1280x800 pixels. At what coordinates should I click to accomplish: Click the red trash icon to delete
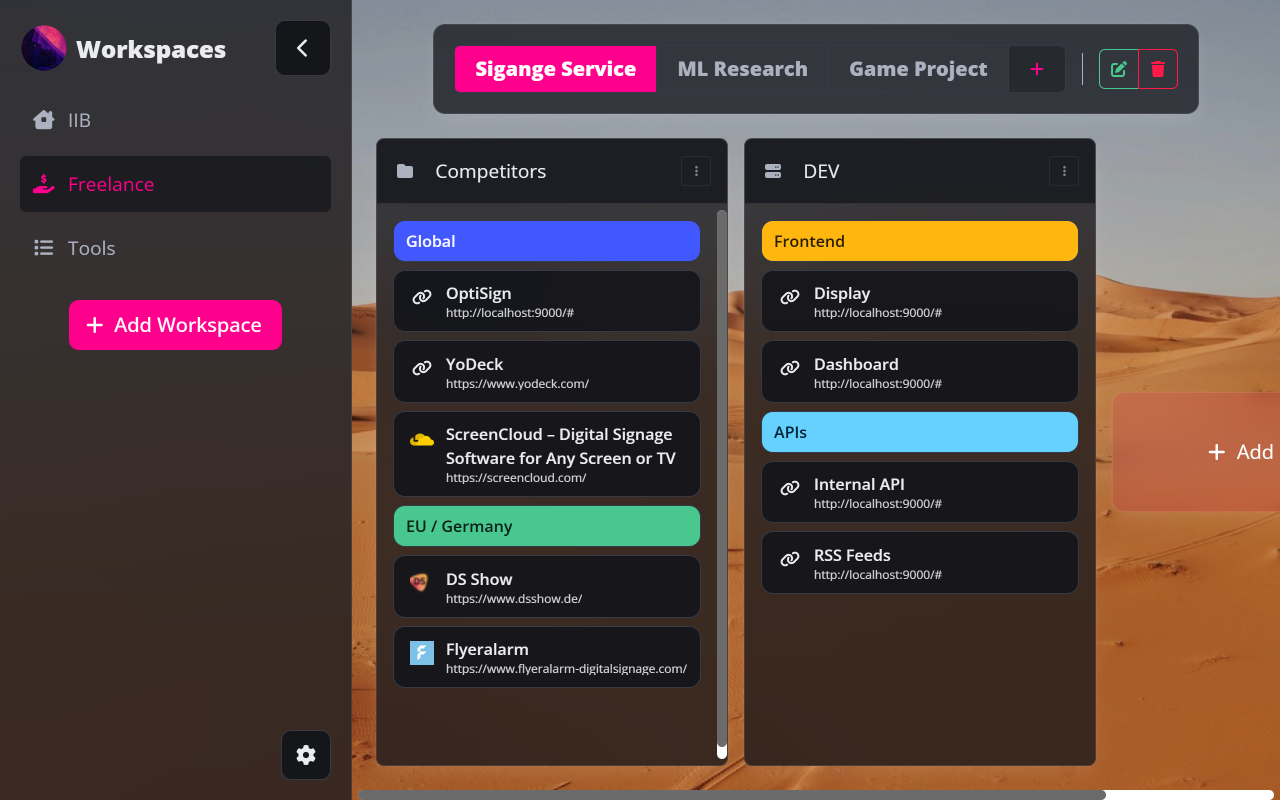[x=1158, y=69]
